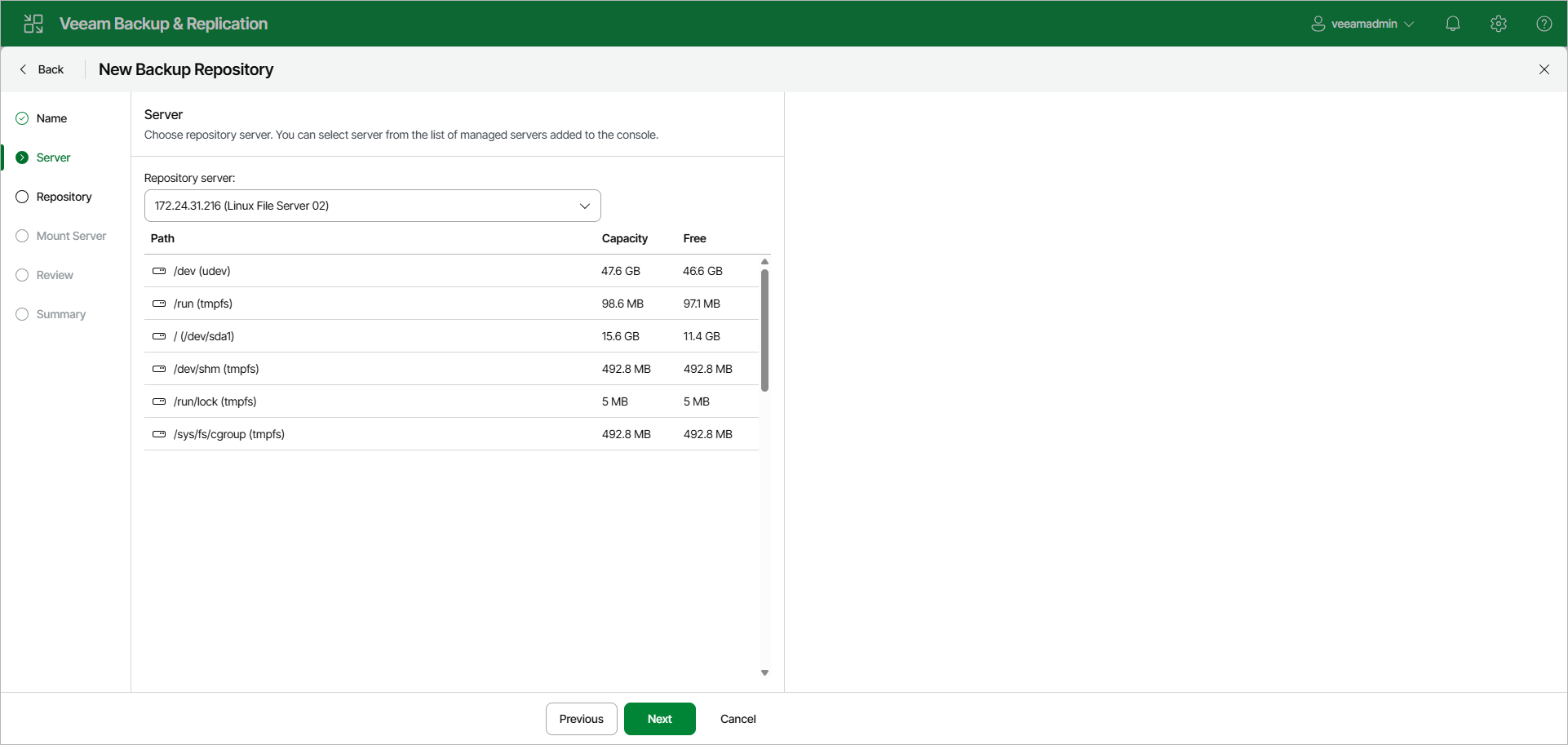Click the veeamadmin user avatar icon
This screenshot has height=745, width=1568.
click(x=1318, y=24)
